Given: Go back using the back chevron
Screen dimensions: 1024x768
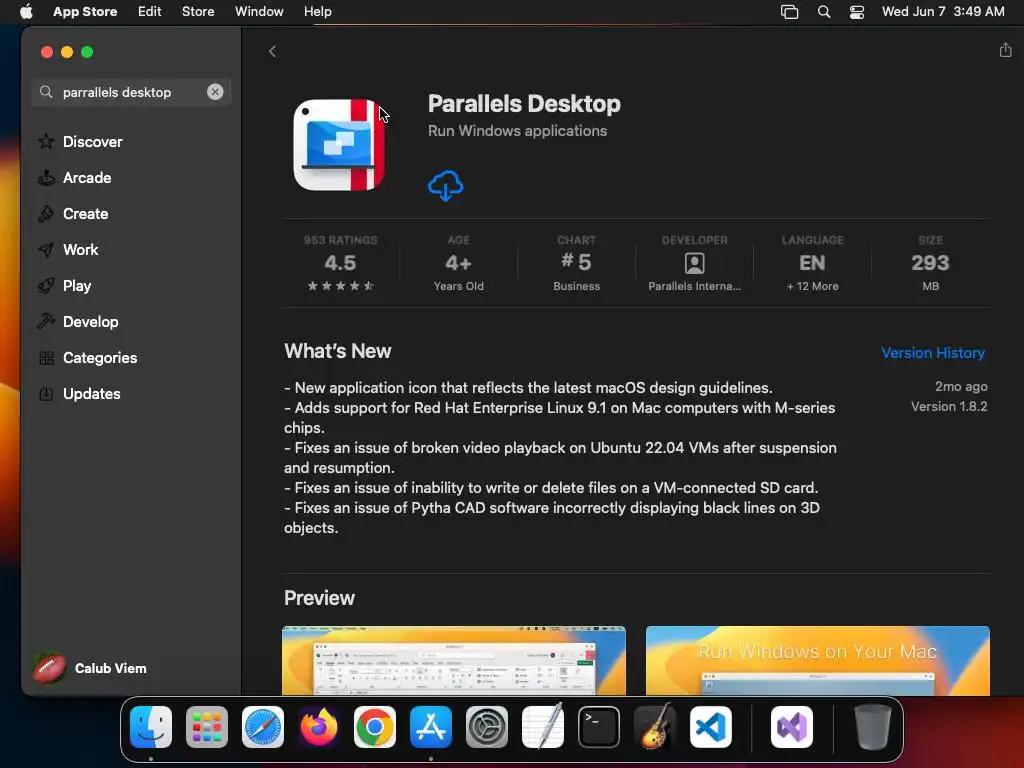Looking at the screenshot, I should (x=272, y=52).
